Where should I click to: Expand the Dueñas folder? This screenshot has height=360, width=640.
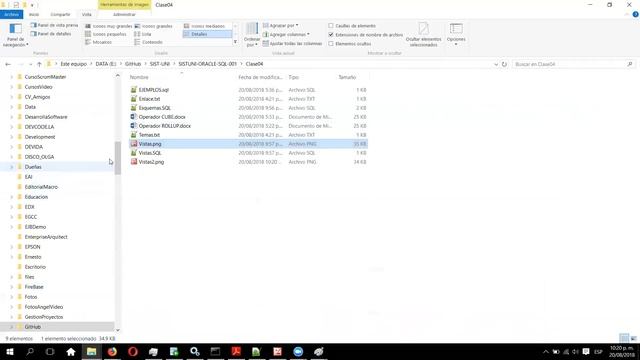click(11, 167)
